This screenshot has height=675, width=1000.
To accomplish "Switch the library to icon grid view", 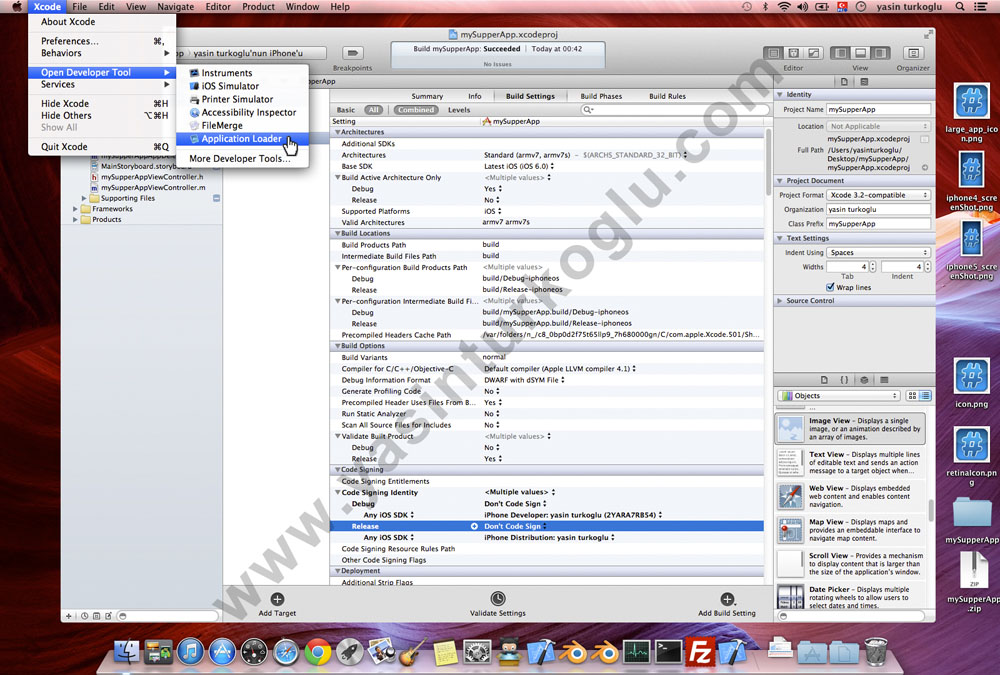I will tap(912, 396).
